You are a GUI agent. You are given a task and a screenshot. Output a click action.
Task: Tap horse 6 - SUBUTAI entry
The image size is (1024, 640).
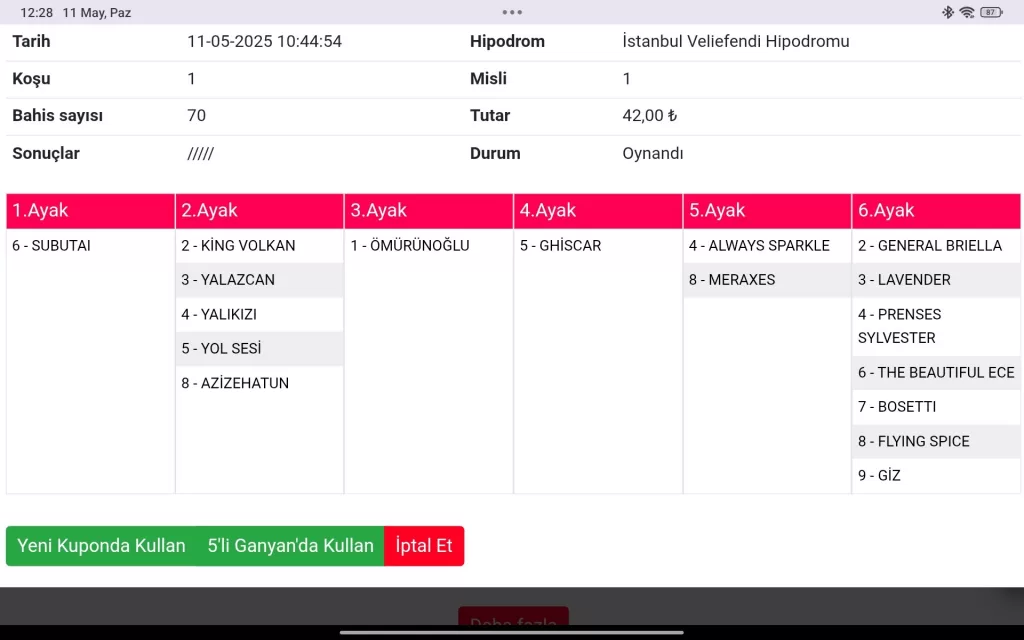point(52,245)
